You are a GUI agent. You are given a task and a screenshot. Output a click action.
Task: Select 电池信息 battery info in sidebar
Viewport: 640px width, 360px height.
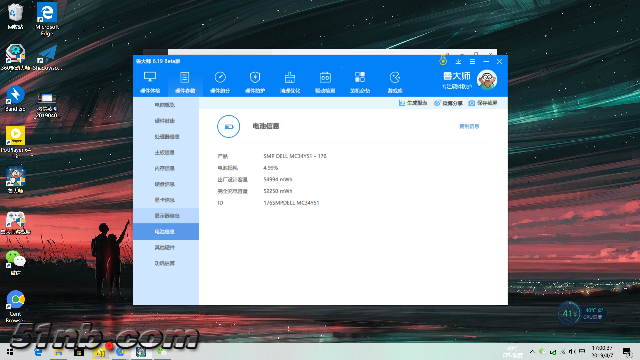166,231
